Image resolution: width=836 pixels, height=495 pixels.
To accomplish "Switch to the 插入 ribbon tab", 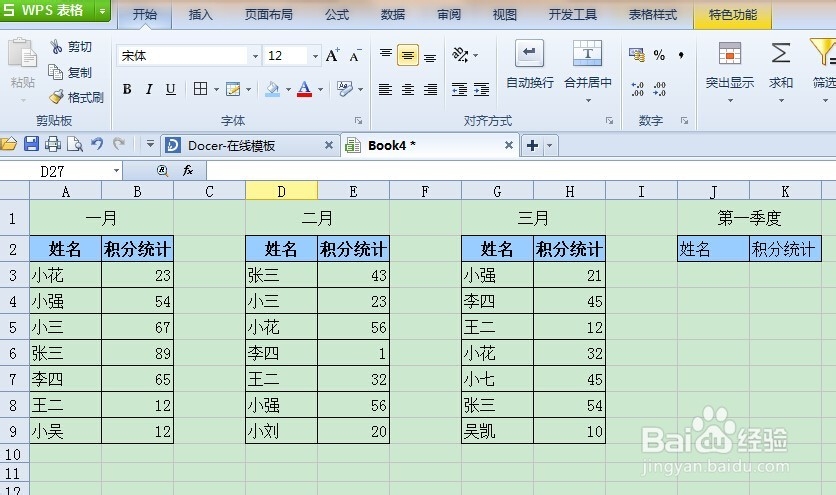I will [200, 15].
